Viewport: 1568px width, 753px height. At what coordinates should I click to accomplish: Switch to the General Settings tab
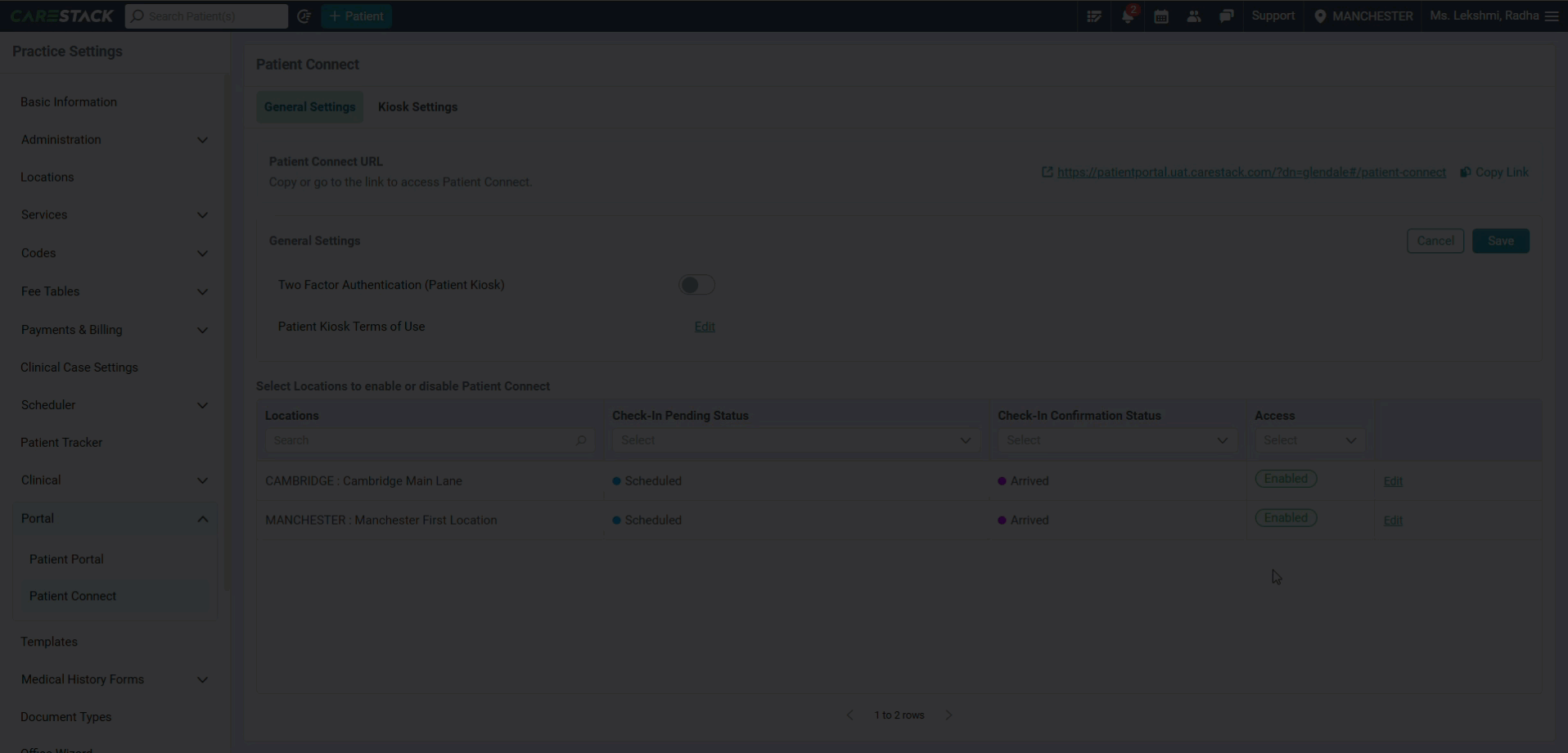[309, 107]
